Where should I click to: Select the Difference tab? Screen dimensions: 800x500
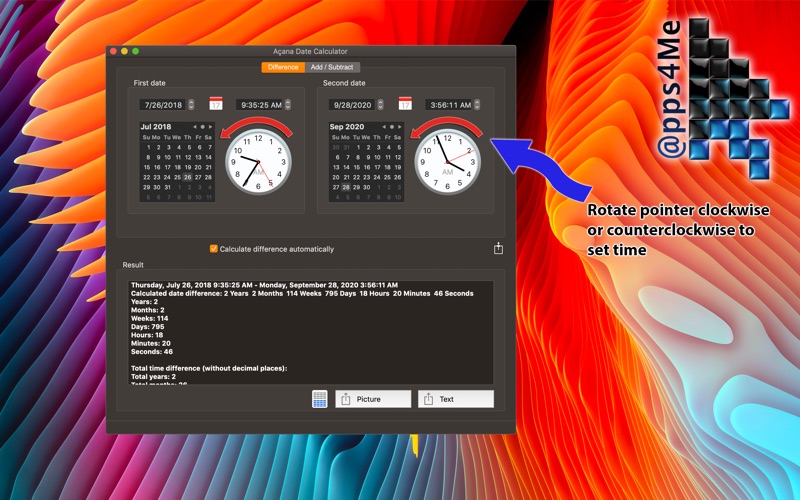click(282, 67)
